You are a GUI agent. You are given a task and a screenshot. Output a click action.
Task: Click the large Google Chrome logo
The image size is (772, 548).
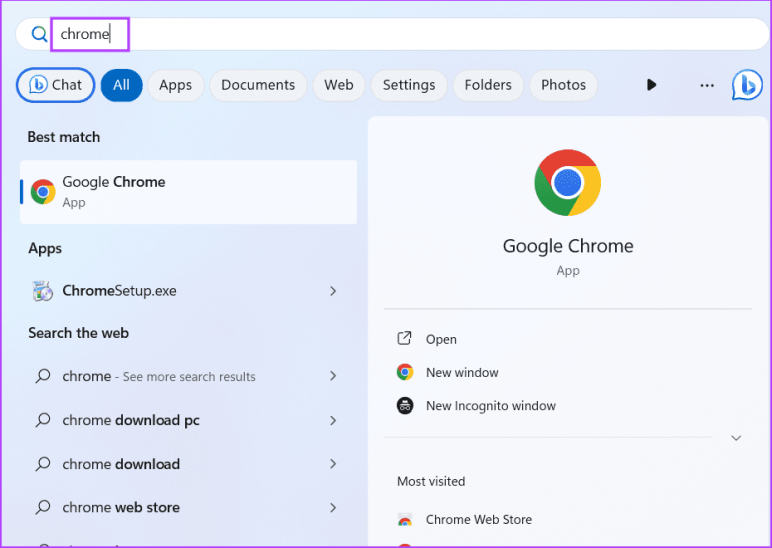coord(567,182)
